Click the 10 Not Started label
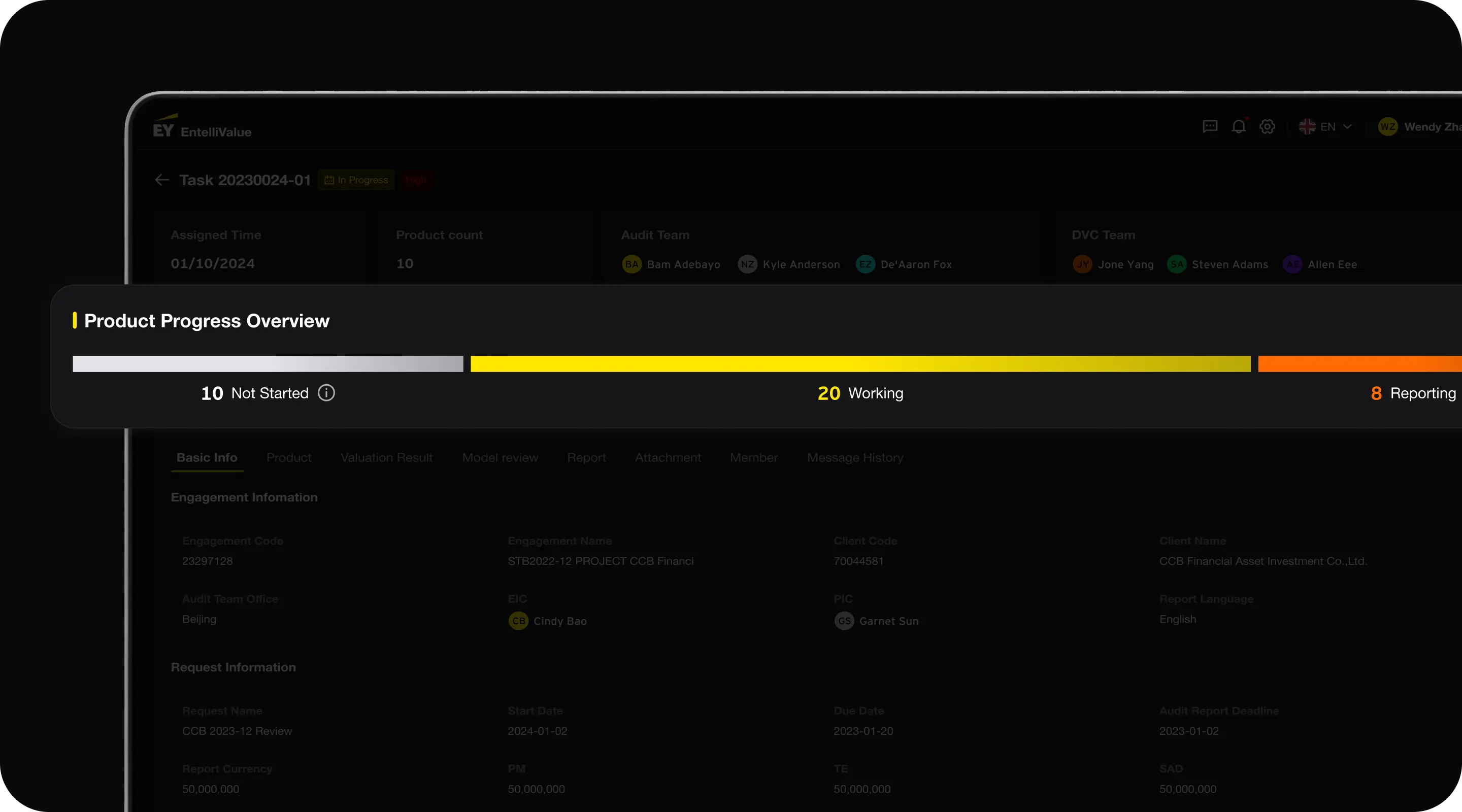Viewport: 1462px width, 812px height. (x=255, y=393)
